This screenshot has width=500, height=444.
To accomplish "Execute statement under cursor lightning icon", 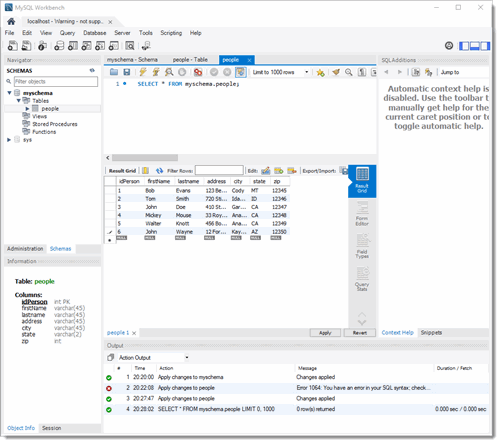I will (x=156, y=72).
